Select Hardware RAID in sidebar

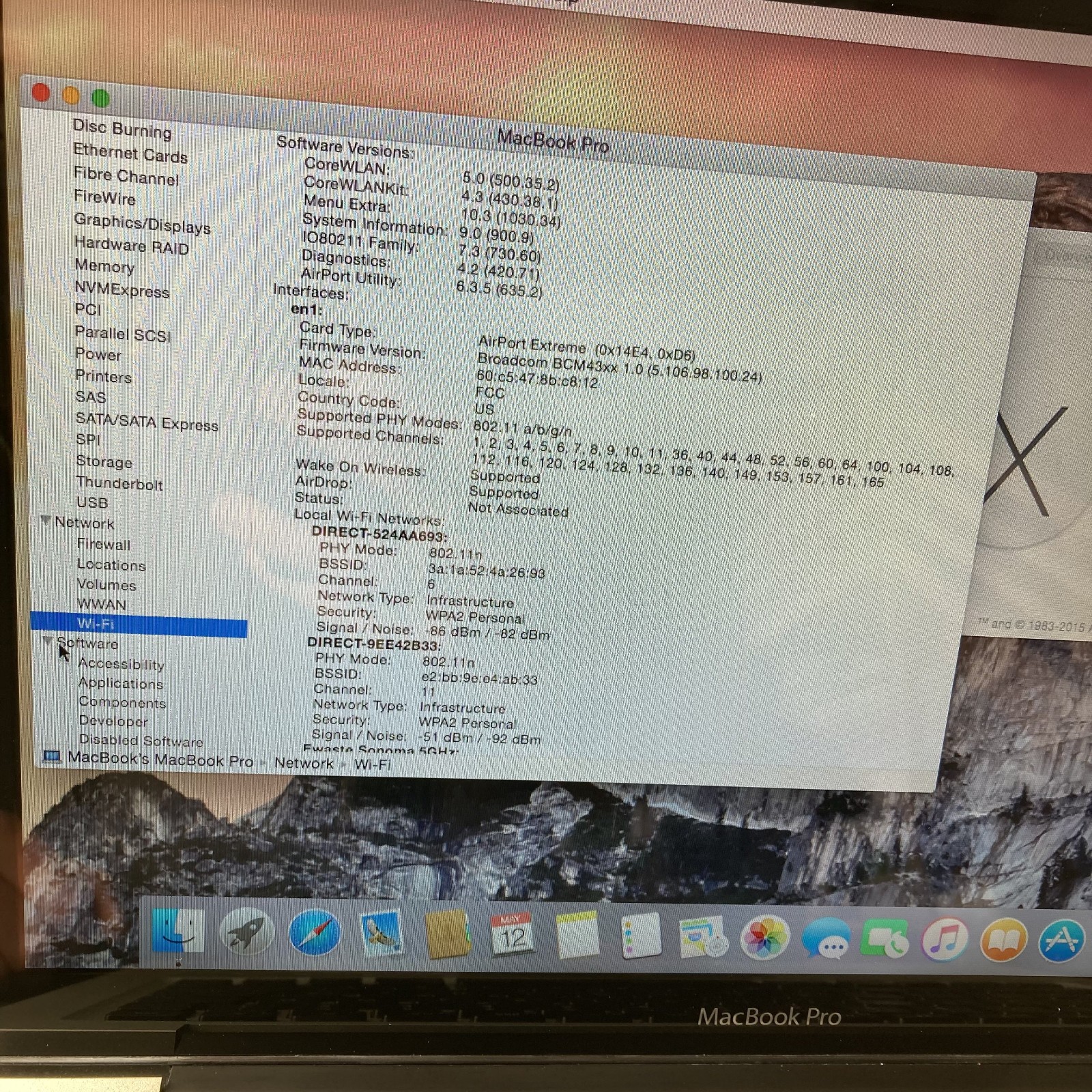[x=131, y=246]
